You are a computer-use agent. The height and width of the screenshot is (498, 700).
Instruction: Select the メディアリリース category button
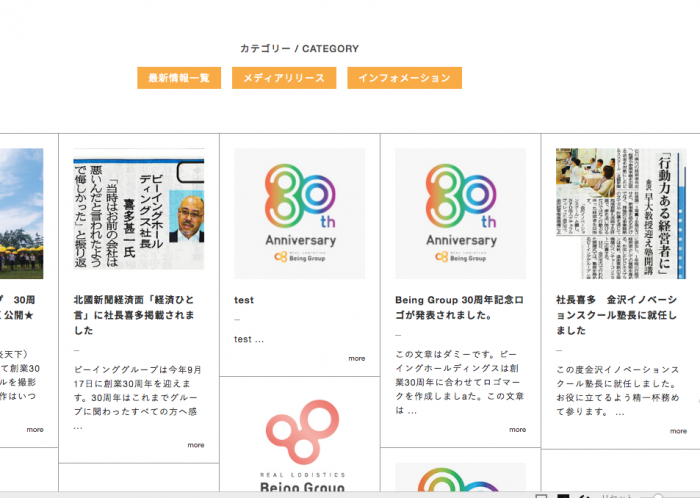click(284, 78)
